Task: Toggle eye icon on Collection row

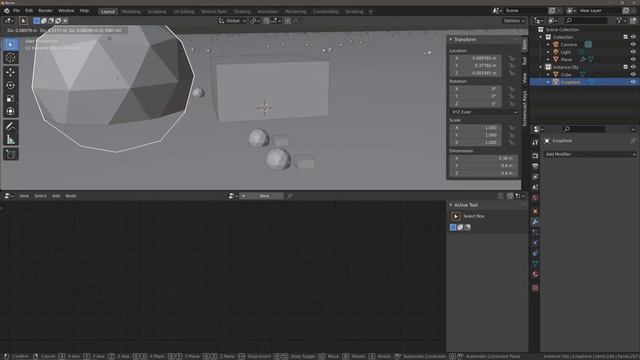Action: 633,37
